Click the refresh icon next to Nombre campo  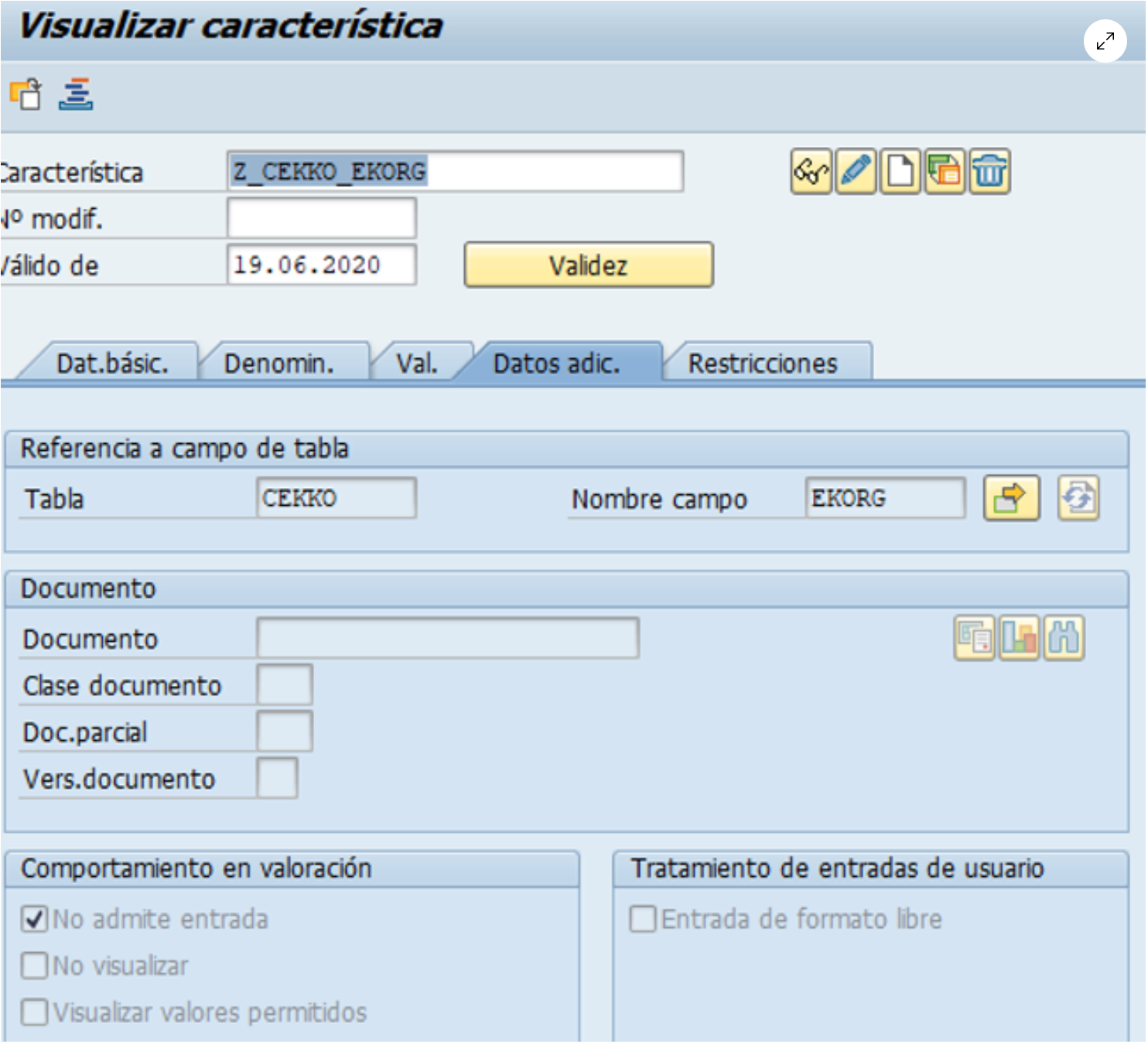pos(1078,499)
